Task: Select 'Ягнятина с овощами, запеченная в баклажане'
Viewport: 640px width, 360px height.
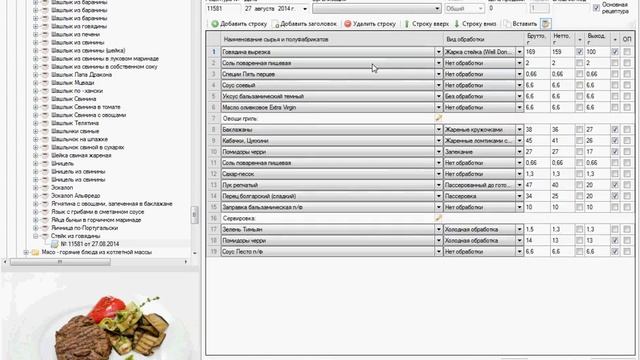Action: pyautogui.click(x=111, y=204)
